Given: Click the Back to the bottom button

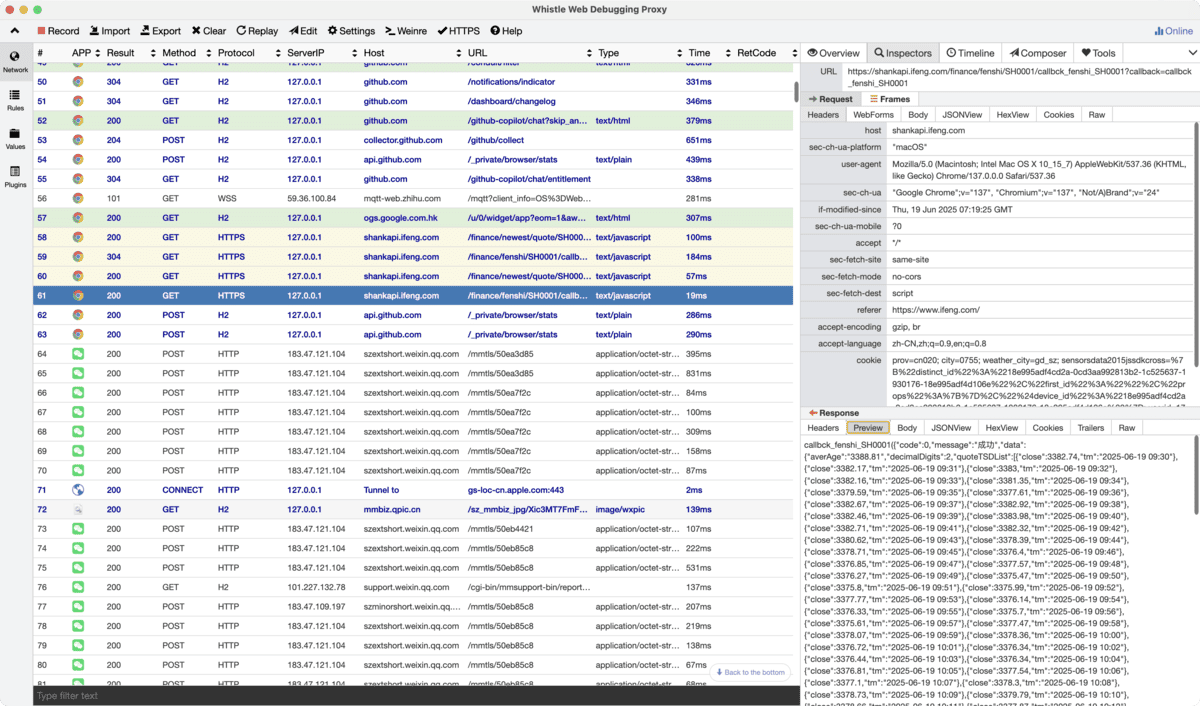Looking at the screenshot, I should [x=749, y=672].
